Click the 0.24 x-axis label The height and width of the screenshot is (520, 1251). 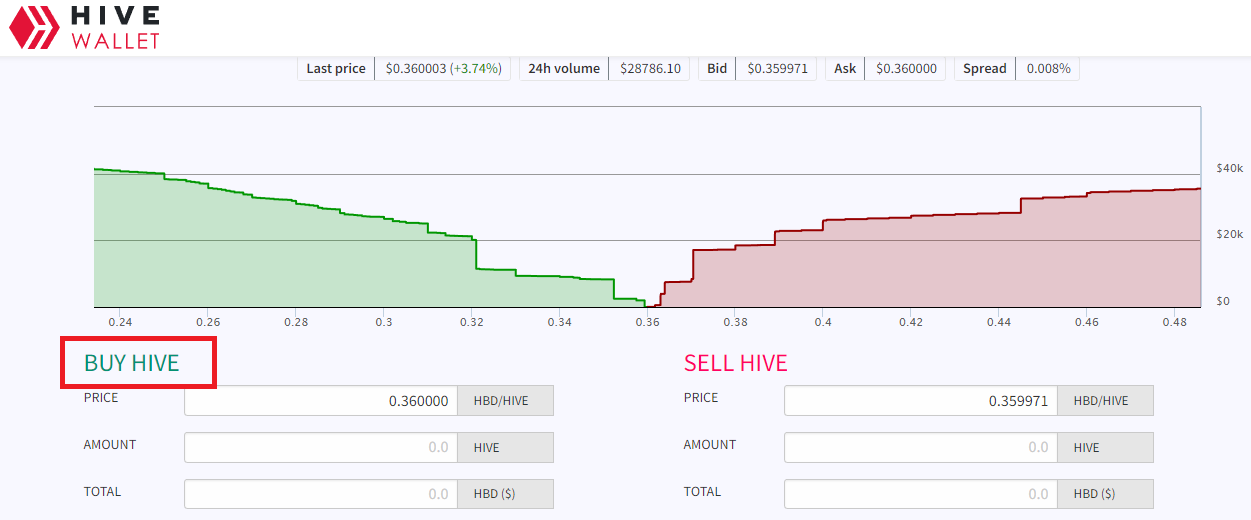120,322
